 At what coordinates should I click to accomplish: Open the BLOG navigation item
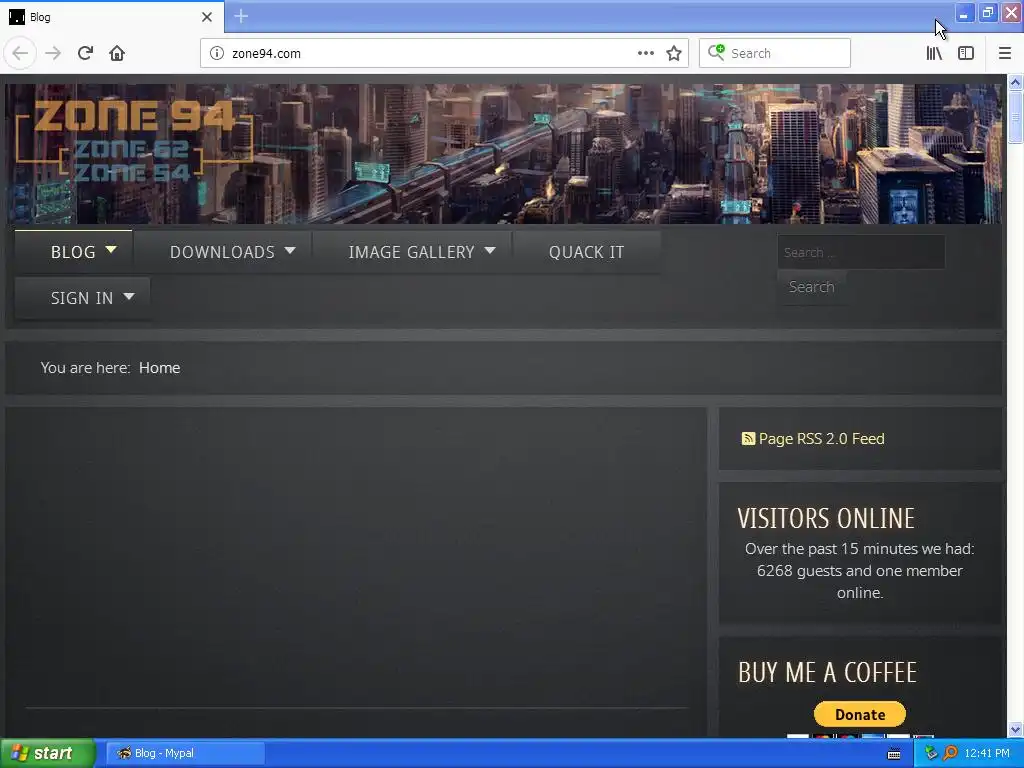(73, 252)
